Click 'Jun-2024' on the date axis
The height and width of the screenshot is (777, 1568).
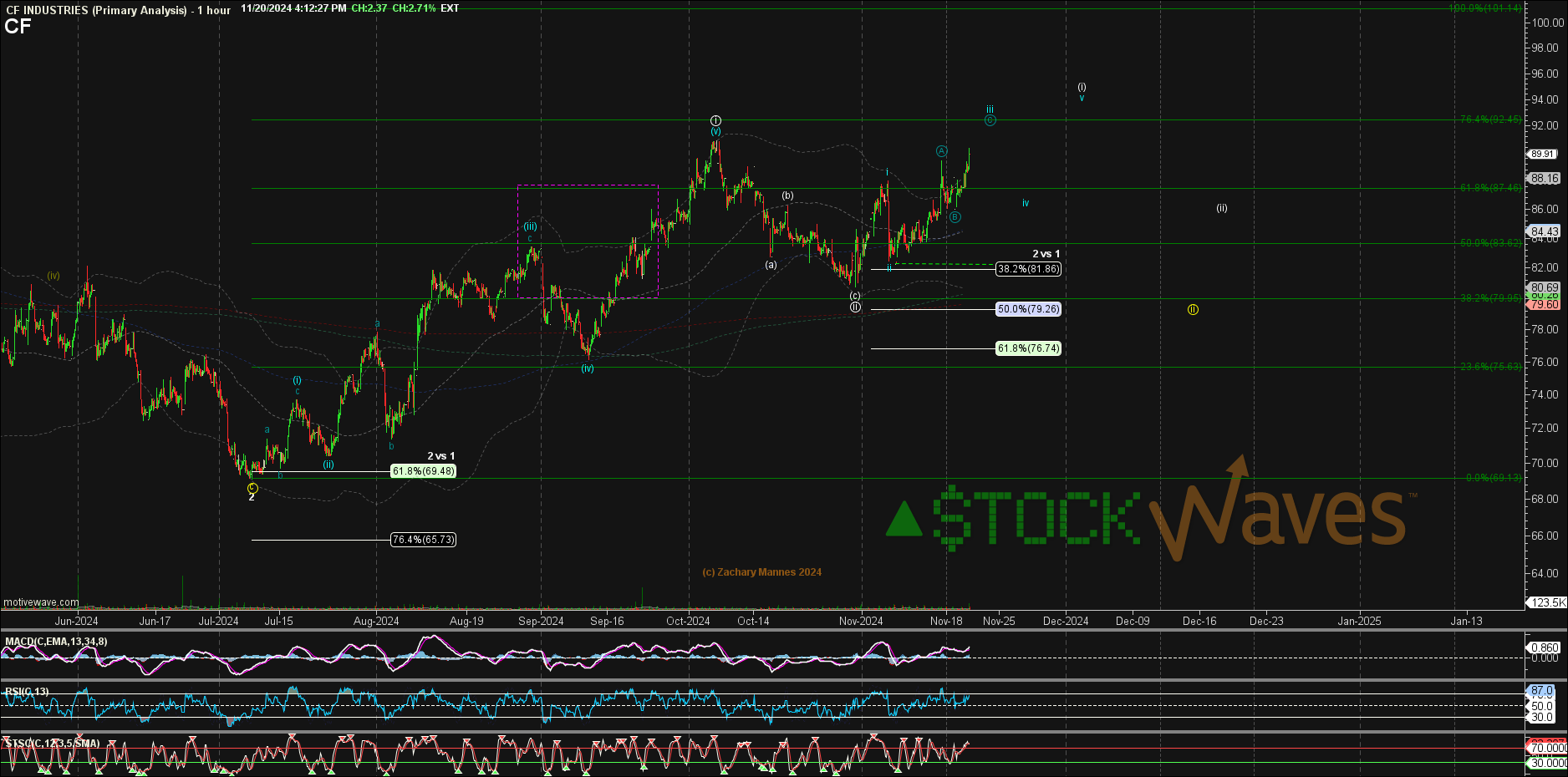(76, 621)
